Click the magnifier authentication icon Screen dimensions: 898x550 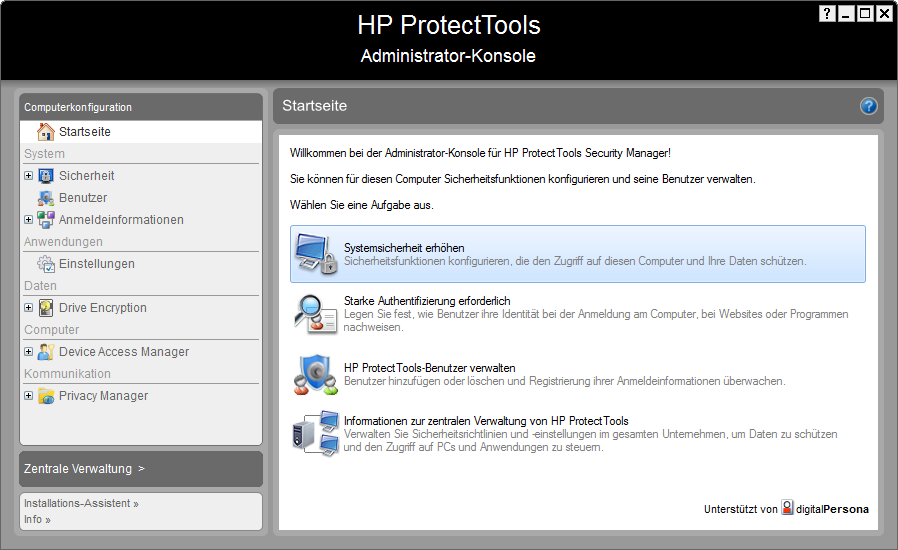316,313
